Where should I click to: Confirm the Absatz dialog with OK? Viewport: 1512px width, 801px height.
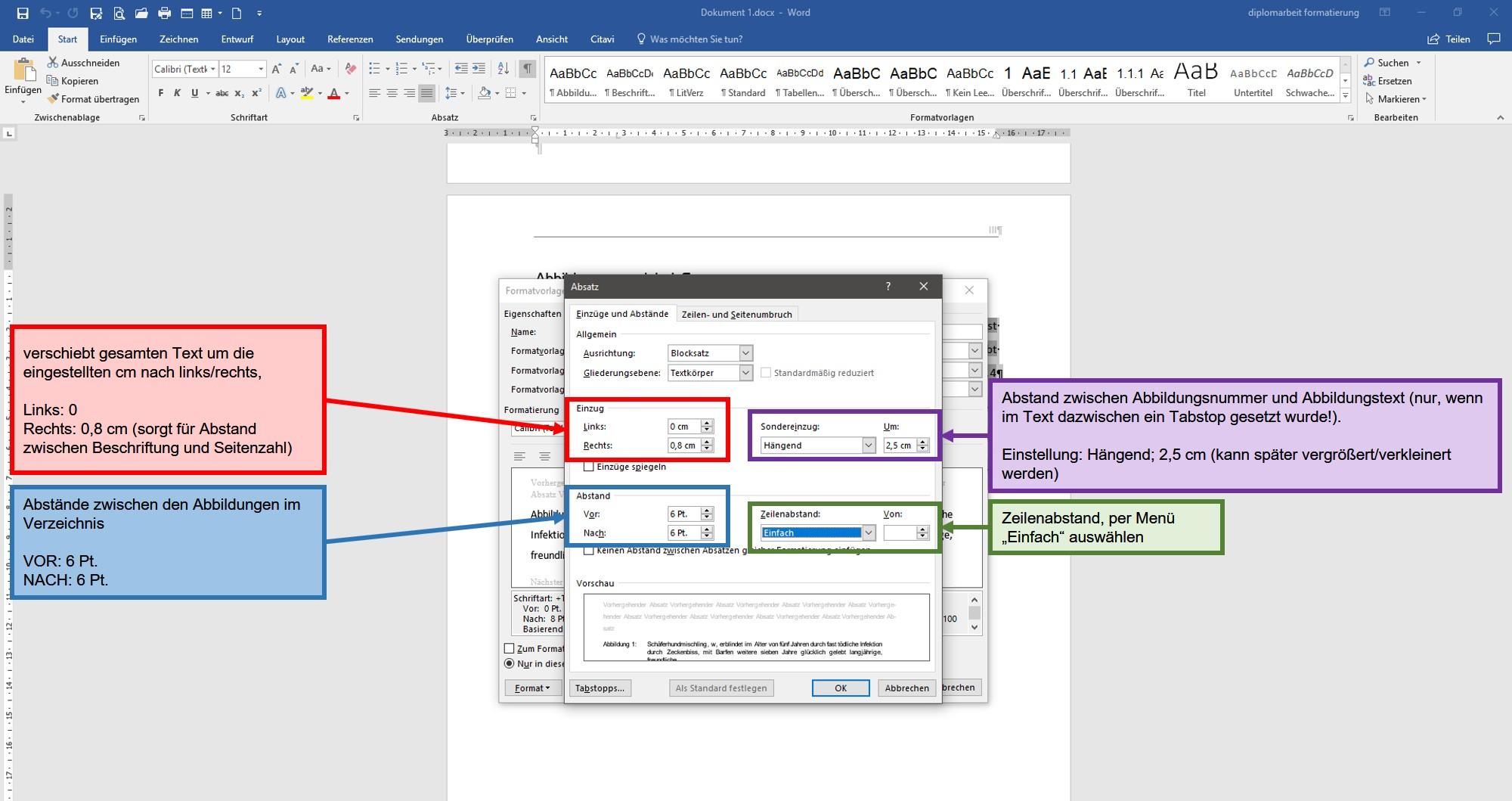click(x=841, y=688)
